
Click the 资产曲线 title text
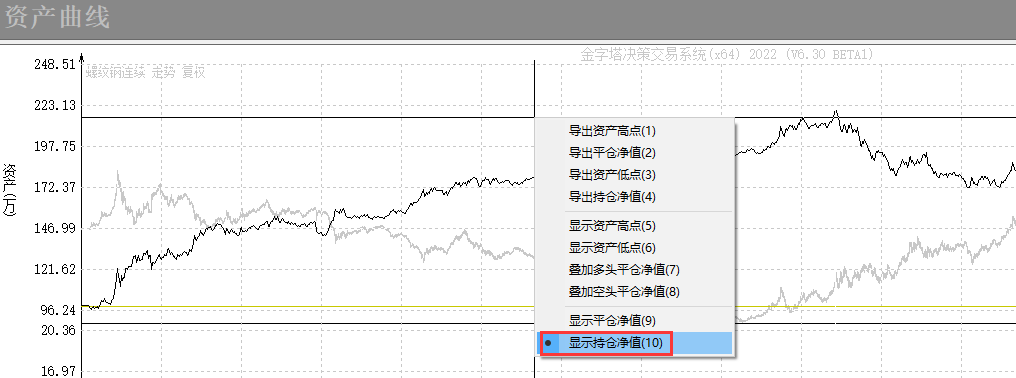(x=58, y=18)
